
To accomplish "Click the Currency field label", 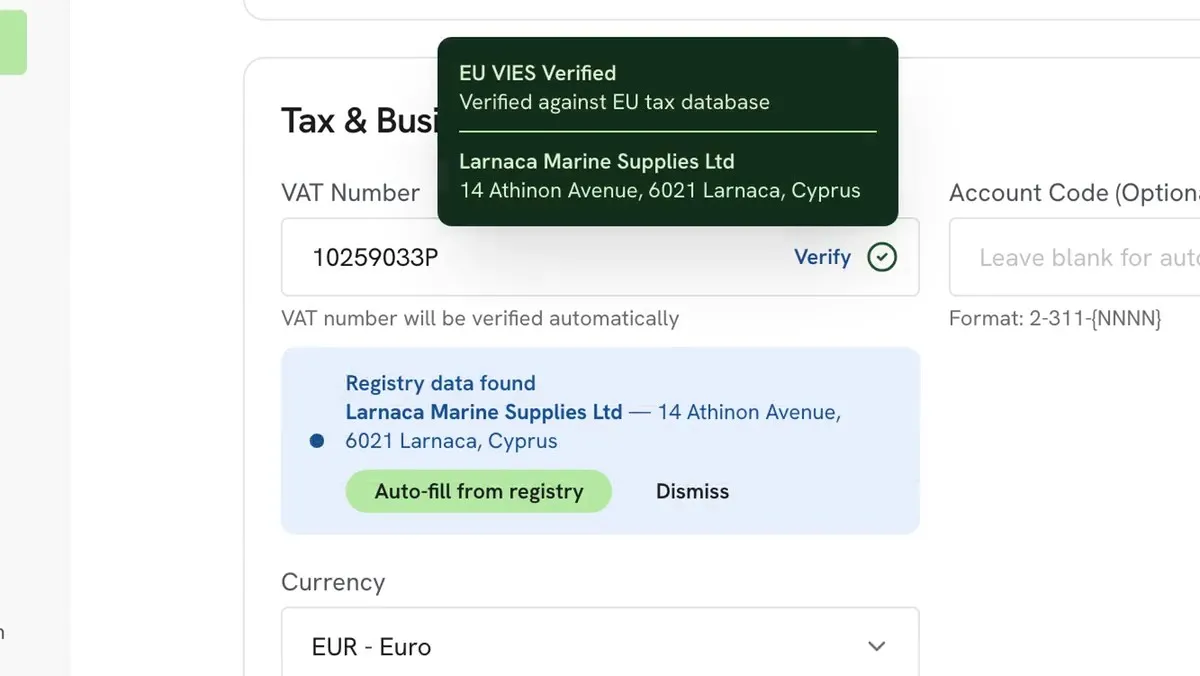I will click(x=333, y=582).
